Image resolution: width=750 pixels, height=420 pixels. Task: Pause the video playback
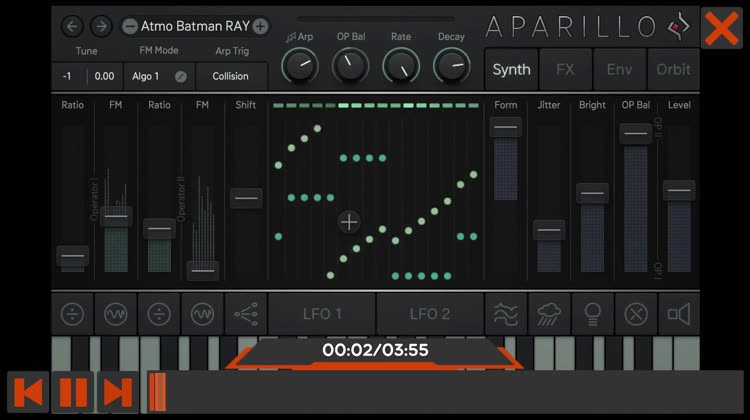point(73,392)
